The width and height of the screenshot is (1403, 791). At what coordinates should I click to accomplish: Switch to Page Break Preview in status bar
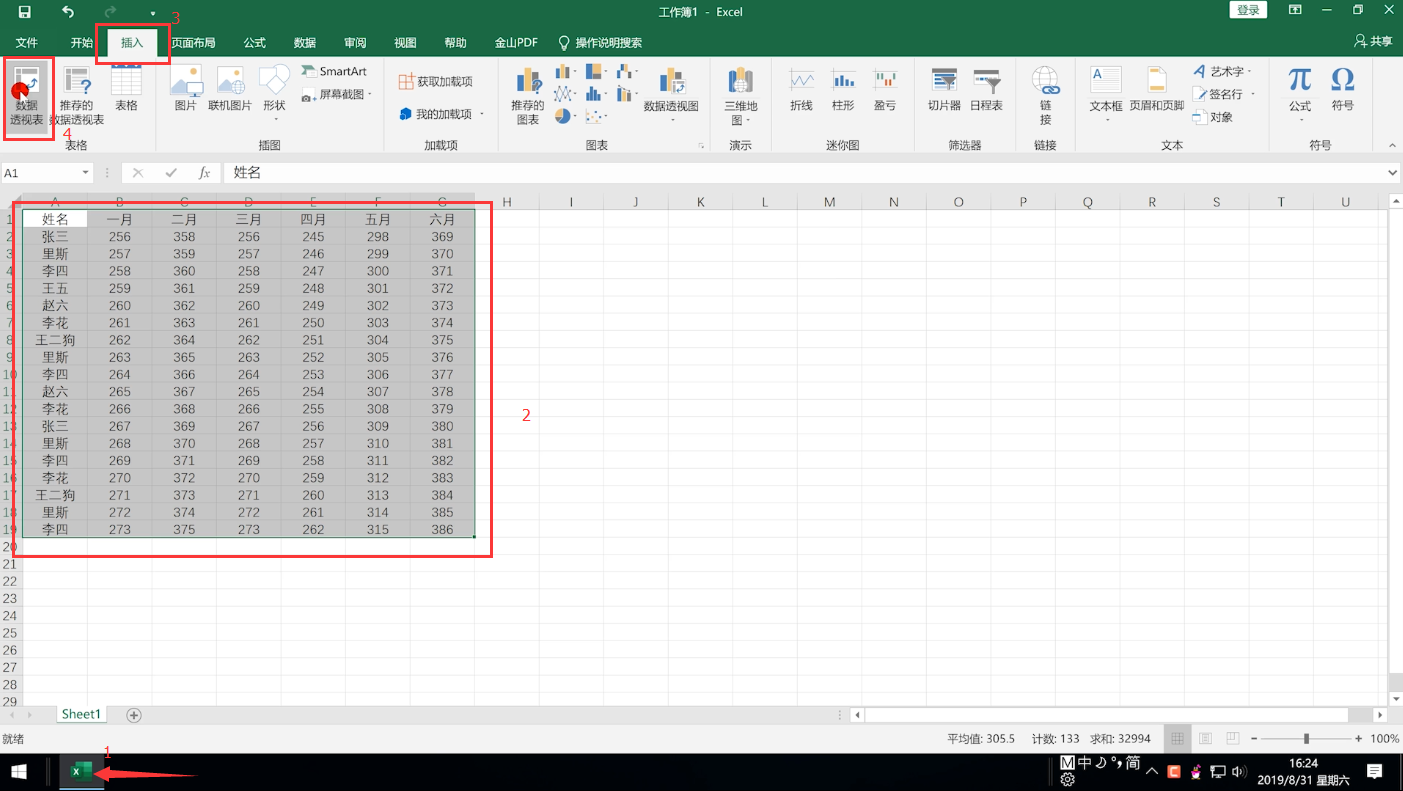coord(1233,739)
